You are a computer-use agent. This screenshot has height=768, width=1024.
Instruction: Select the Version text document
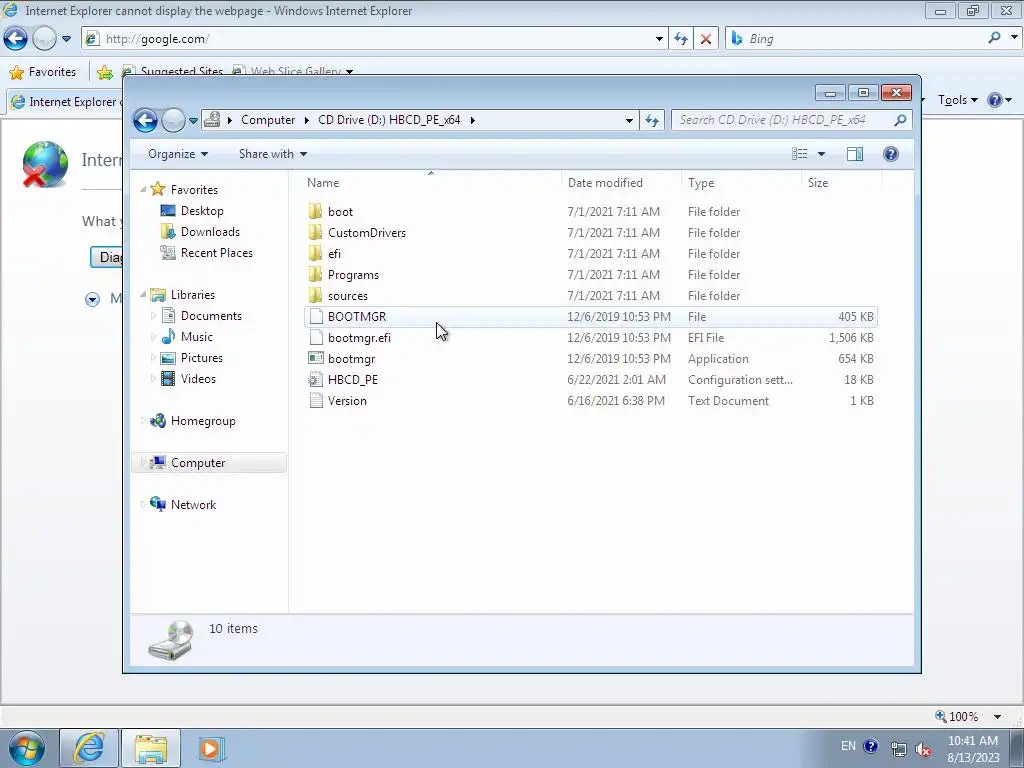click(x=590, y=401)
